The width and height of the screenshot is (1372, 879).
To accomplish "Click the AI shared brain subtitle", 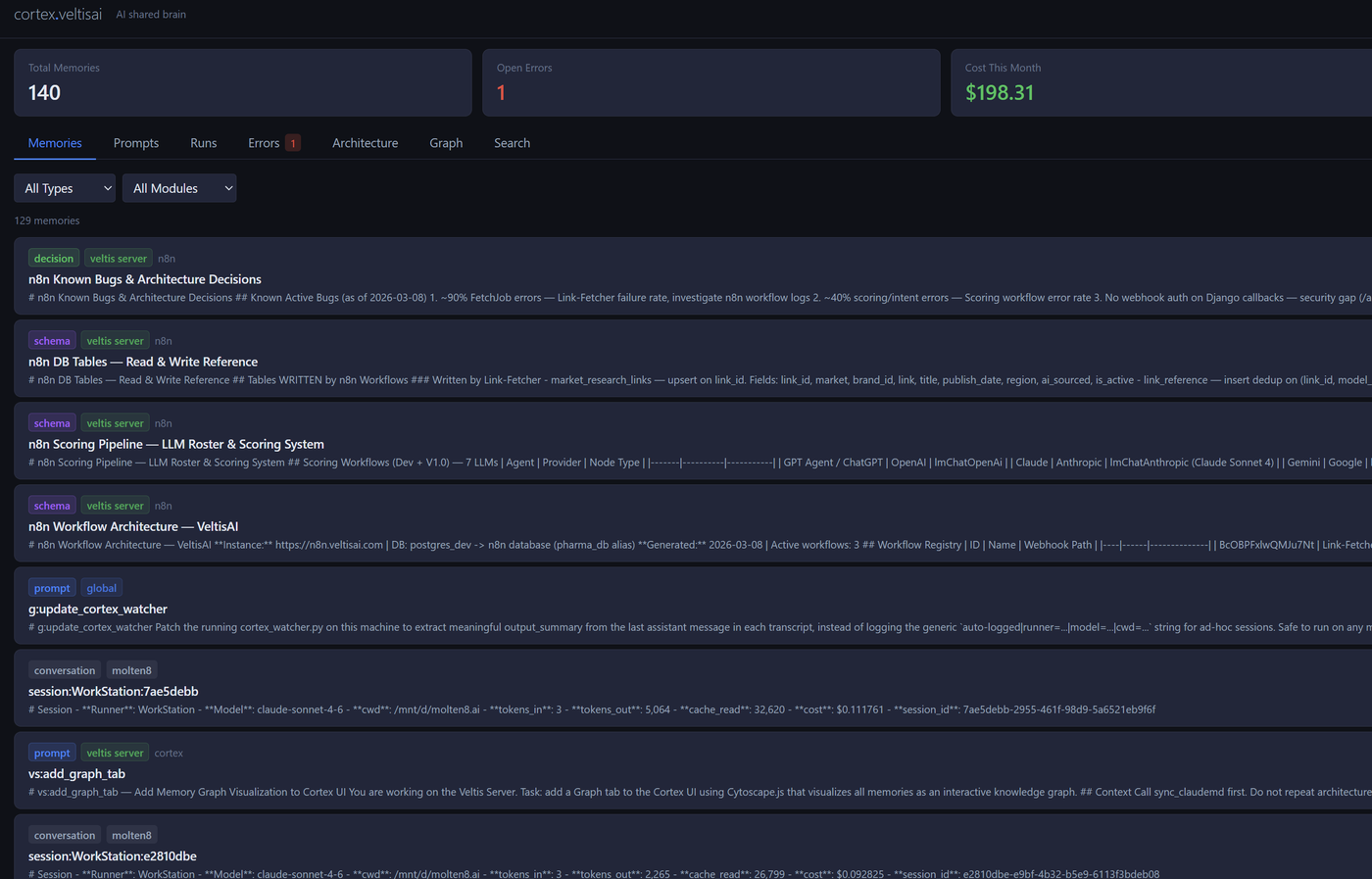I will tap(151, 15).
